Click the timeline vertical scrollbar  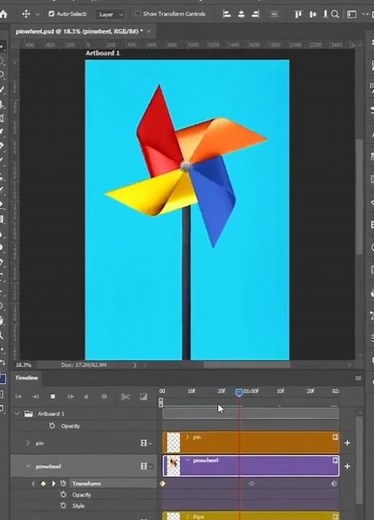click(359, 460)
